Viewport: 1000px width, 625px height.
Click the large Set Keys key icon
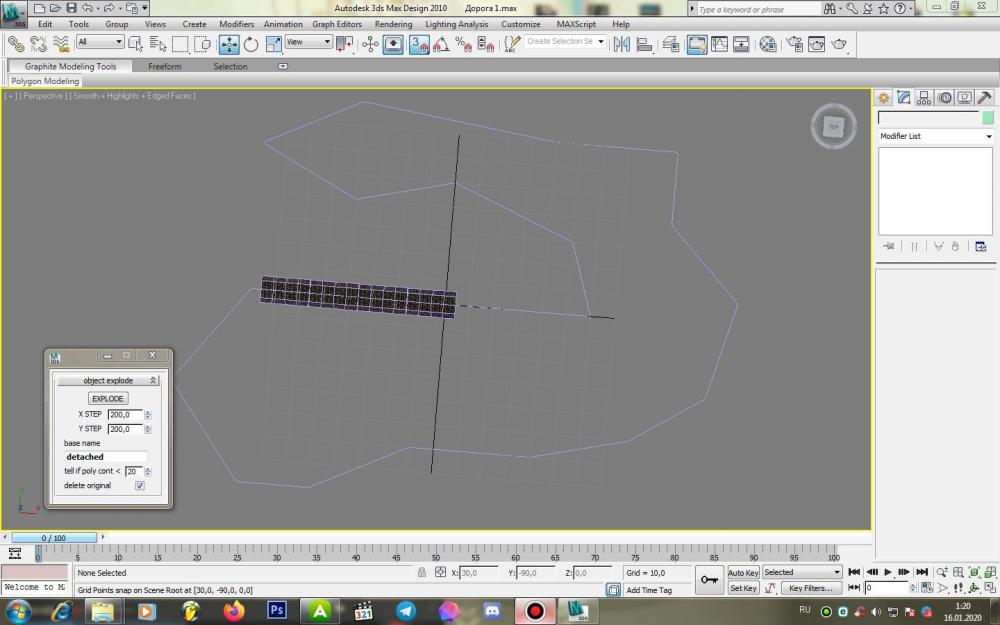click(709, 580)
